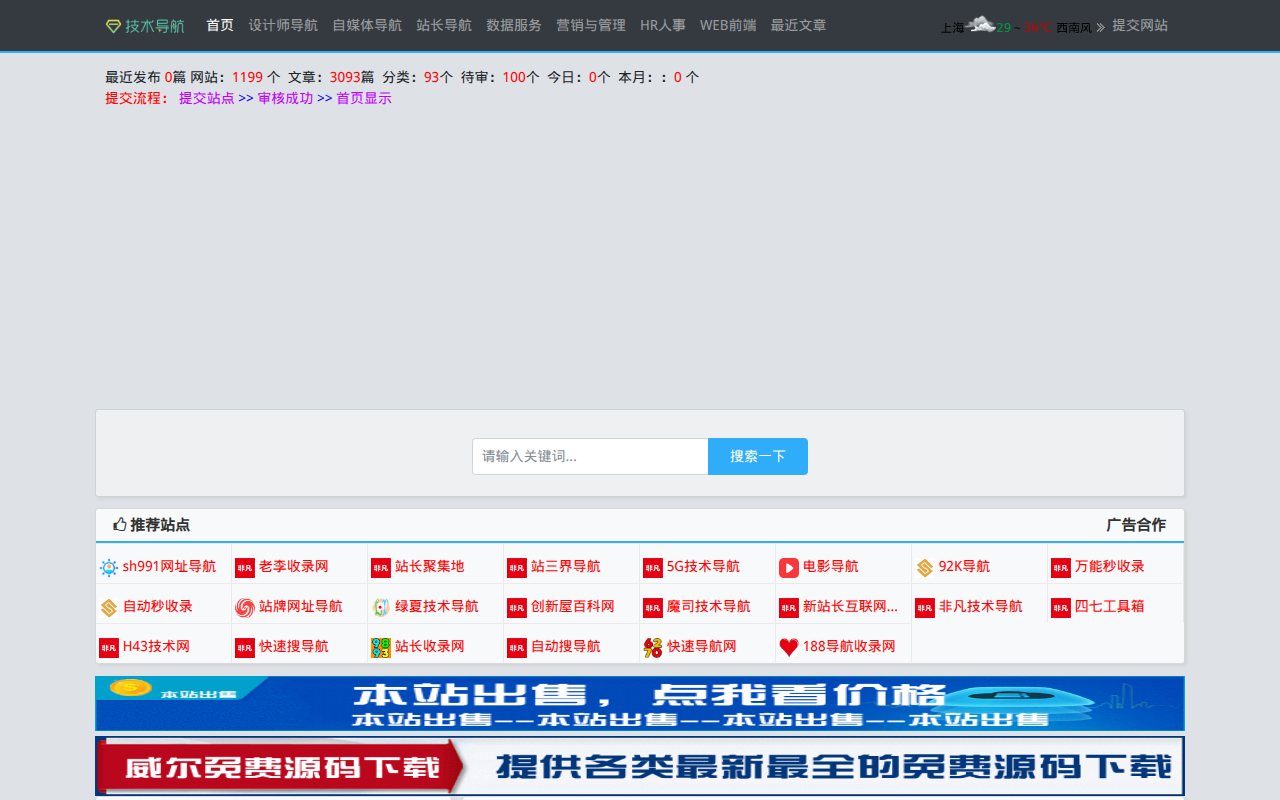Click the 站牌网址导航 swirl icon
This screenshot has width=1280, height=800.
tap(245, 608)
